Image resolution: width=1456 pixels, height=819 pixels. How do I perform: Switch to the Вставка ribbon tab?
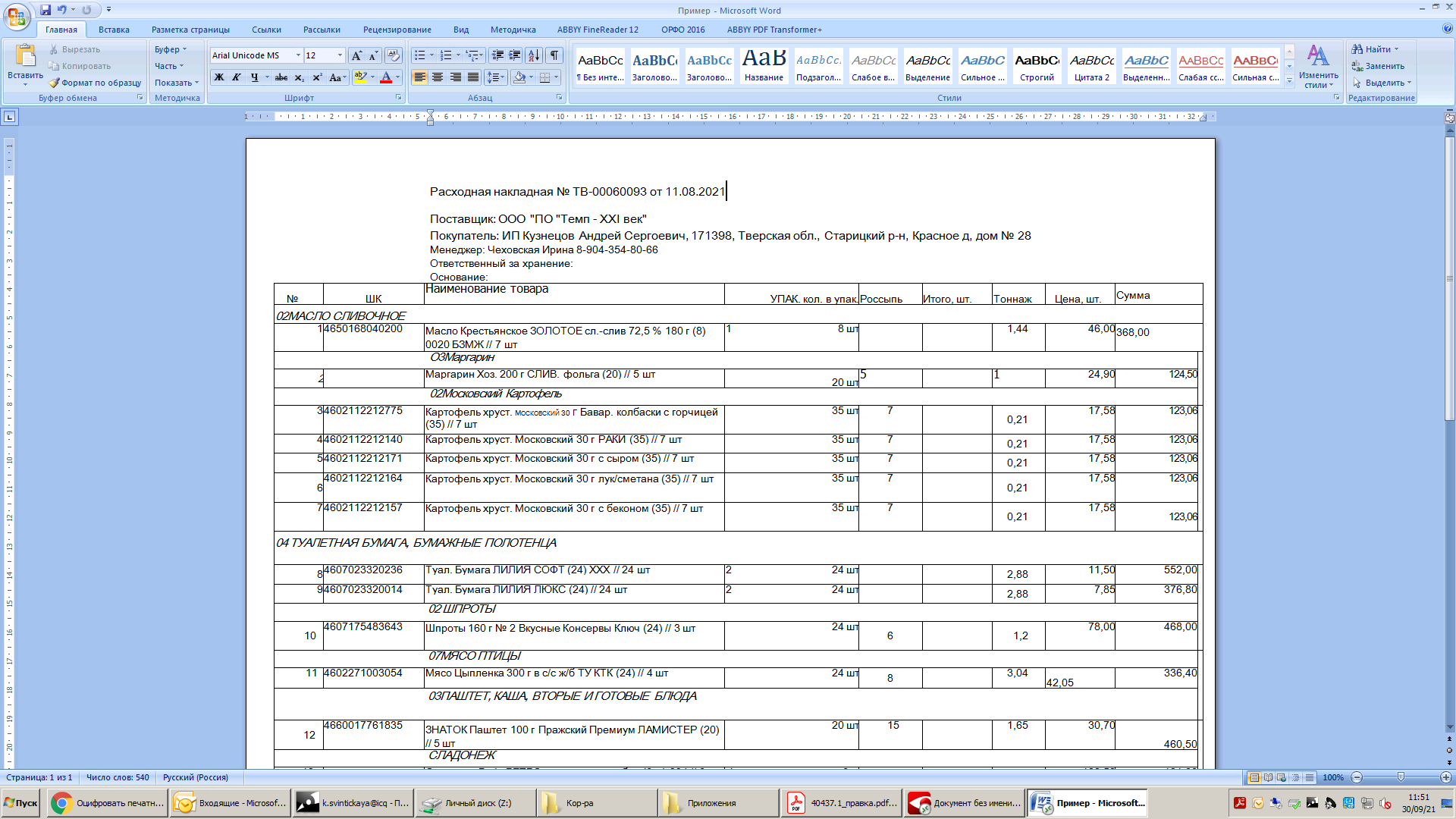pos(114,30)
